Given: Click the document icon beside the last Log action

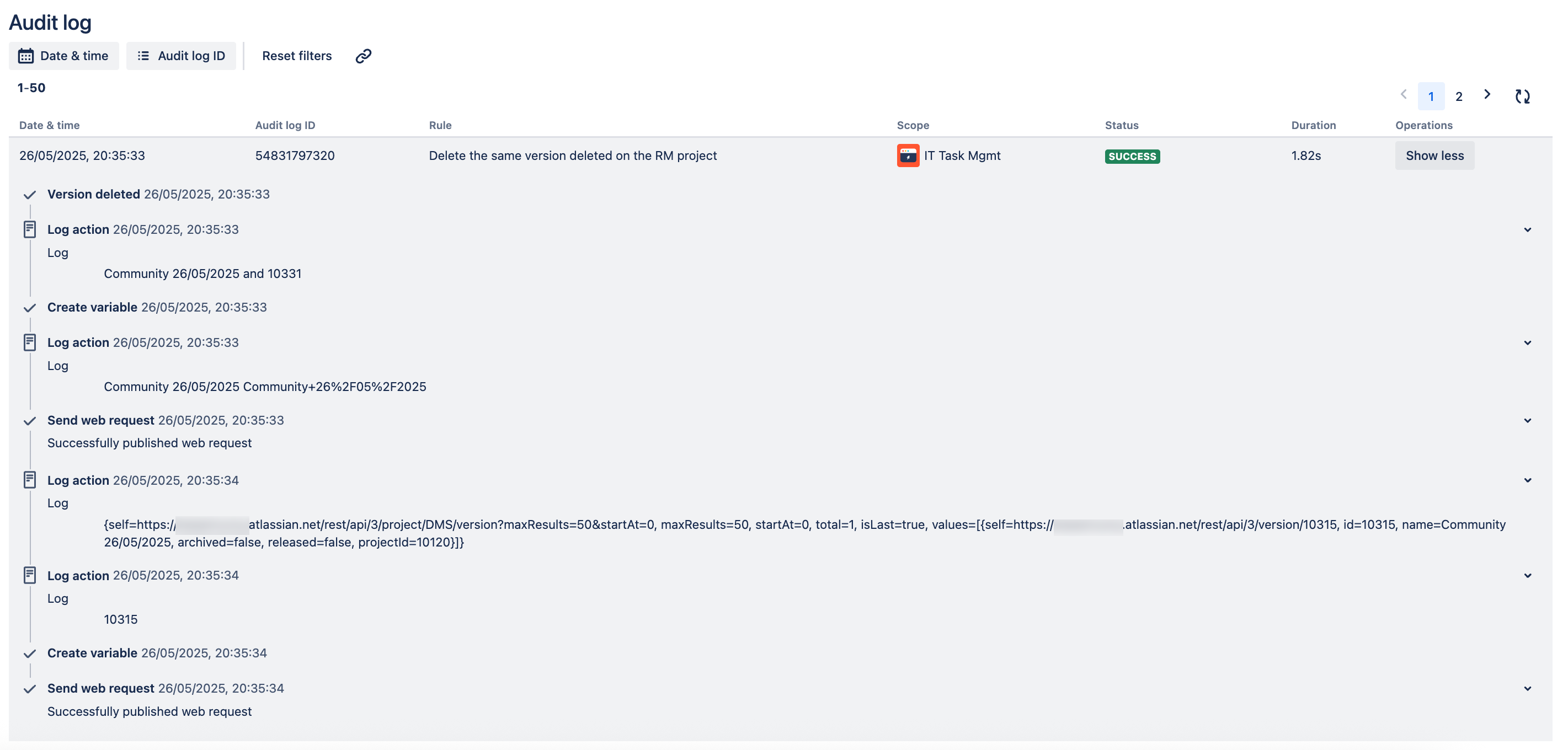Looking at the screenshot, I should (x=29, y=574).
